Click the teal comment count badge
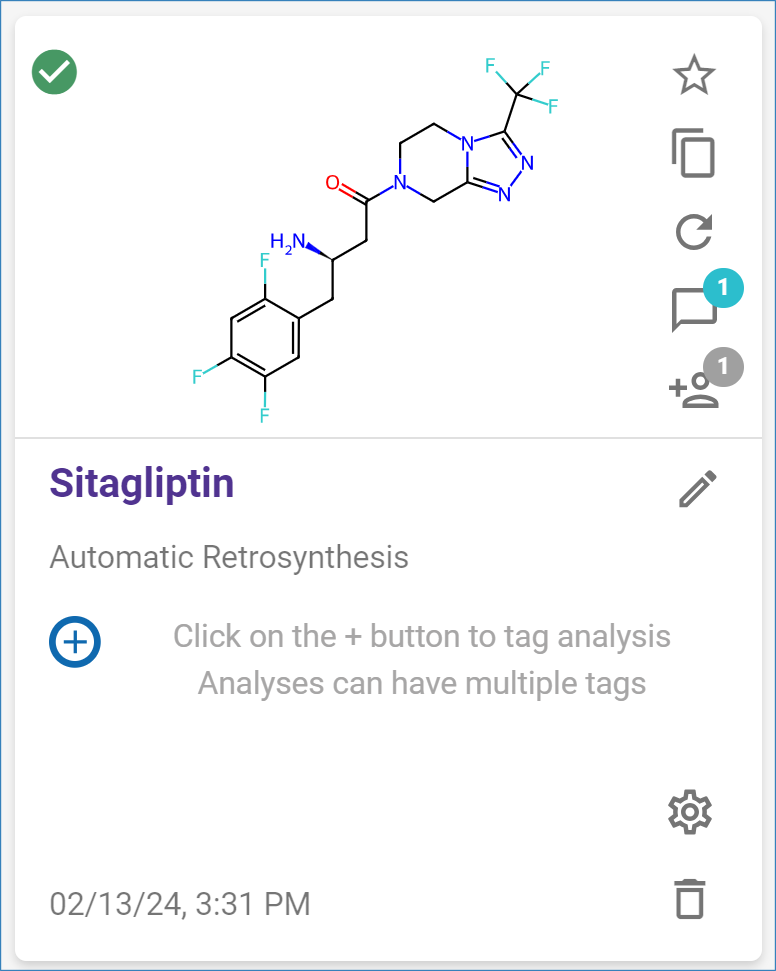 tap(723, 289)
